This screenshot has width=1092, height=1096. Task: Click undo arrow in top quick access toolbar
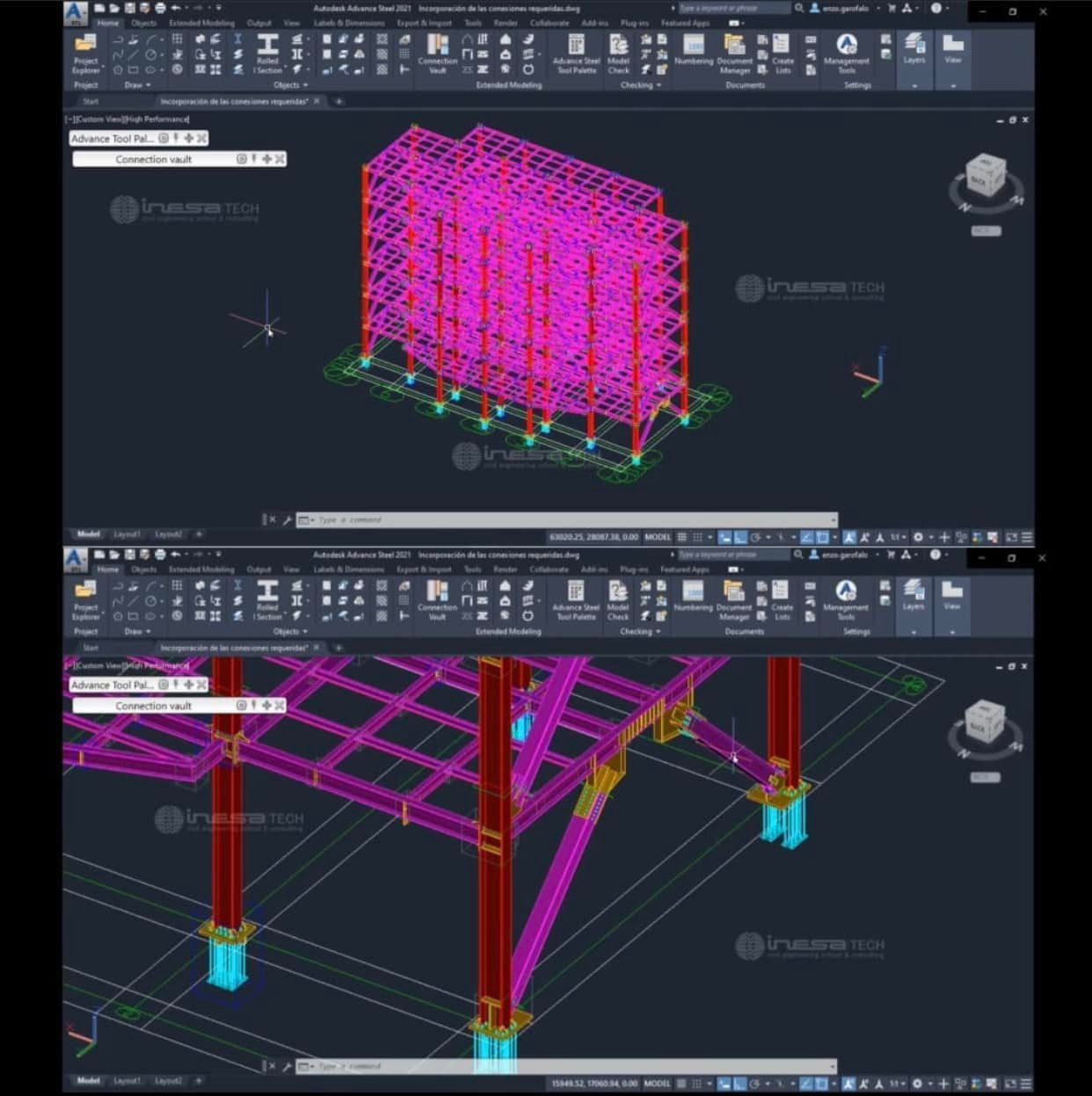(176, 8)
